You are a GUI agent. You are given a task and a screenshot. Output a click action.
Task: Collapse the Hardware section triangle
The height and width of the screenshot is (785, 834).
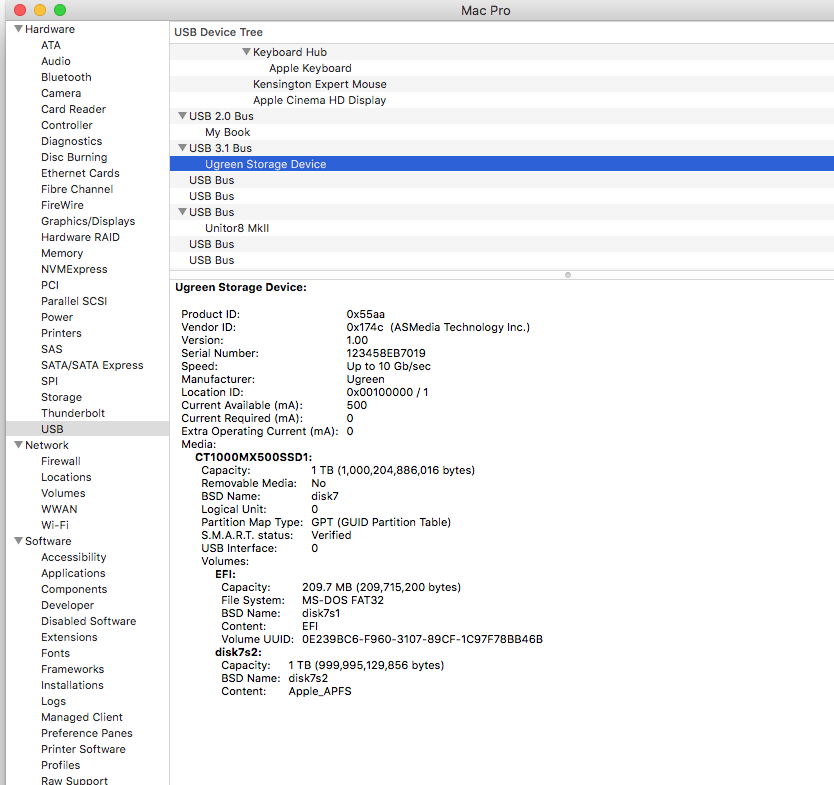[18, 29]
